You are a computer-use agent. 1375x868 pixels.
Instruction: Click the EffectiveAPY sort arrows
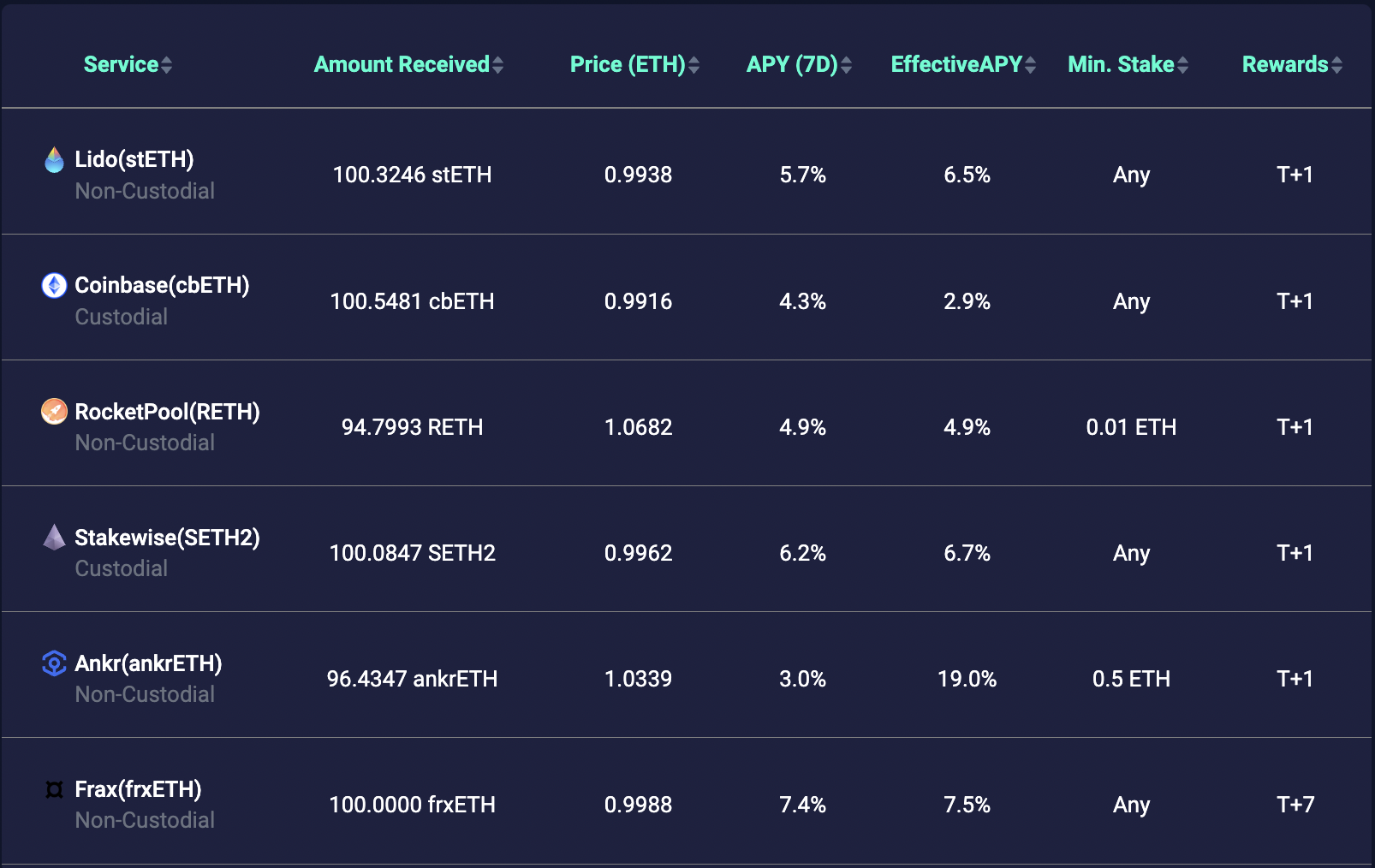coord(1031,65)
